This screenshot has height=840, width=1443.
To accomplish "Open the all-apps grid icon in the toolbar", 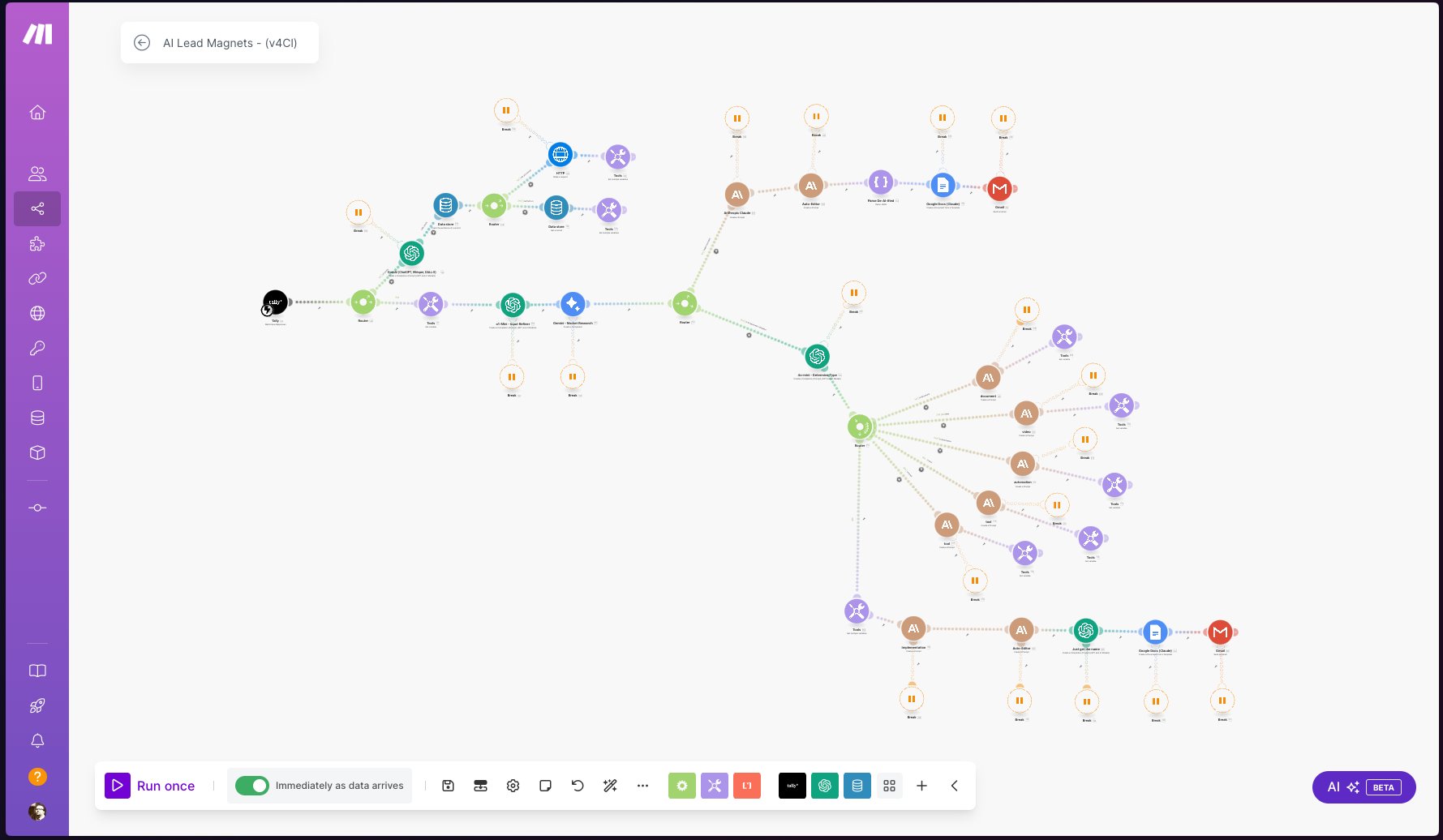I will (x=890, y=786).
